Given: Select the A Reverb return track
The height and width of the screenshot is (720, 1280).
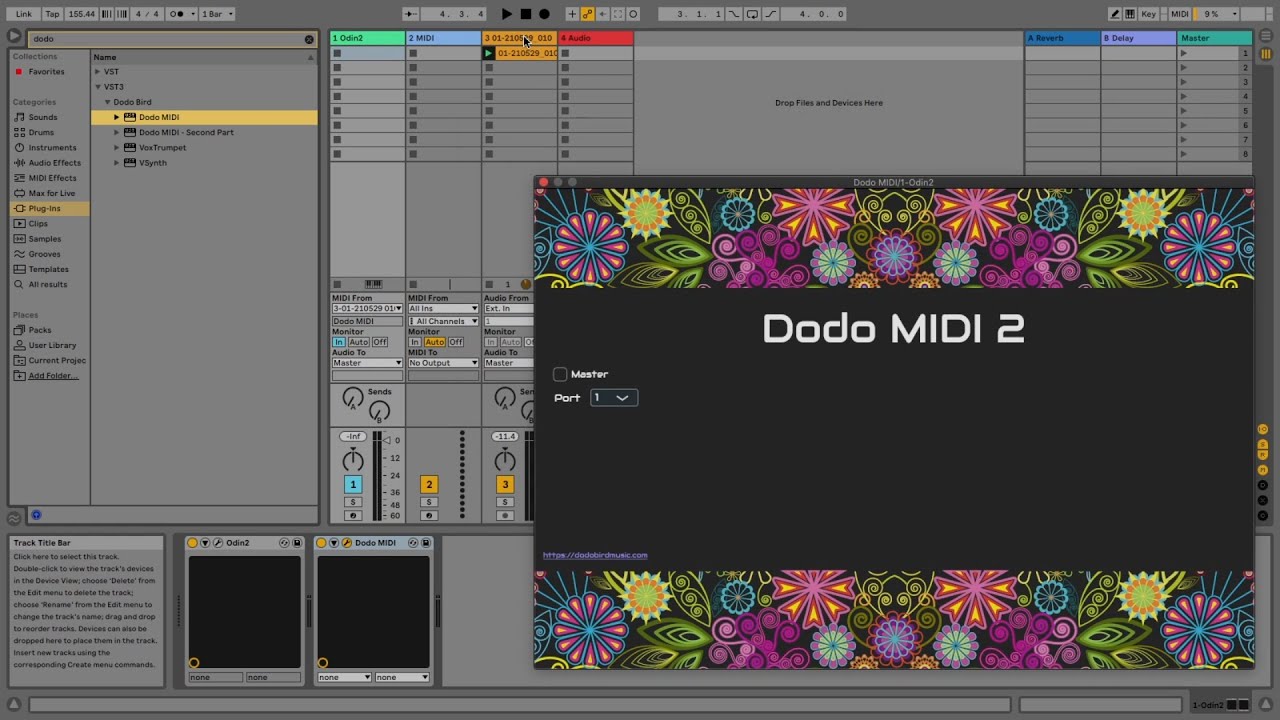Looking at the screenshot, I should [1062, 38].
